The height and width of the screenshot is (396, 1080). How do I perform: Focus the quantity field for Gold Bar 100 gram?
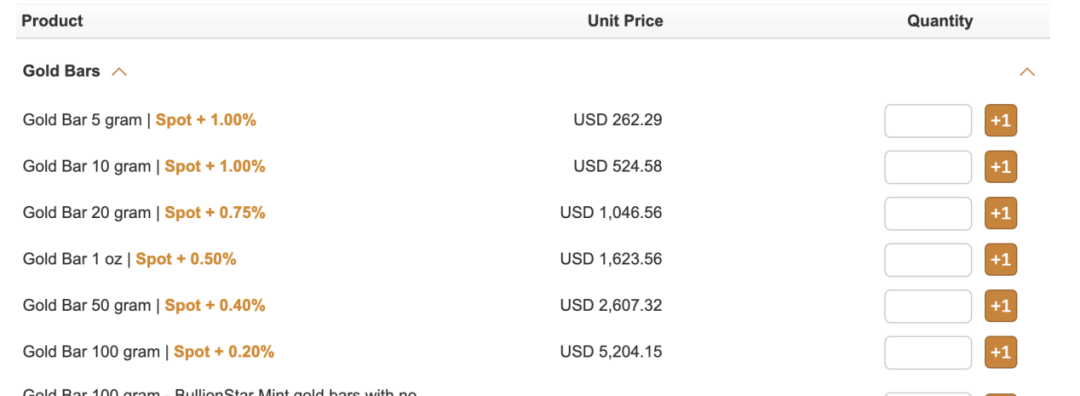coord(928,352)
